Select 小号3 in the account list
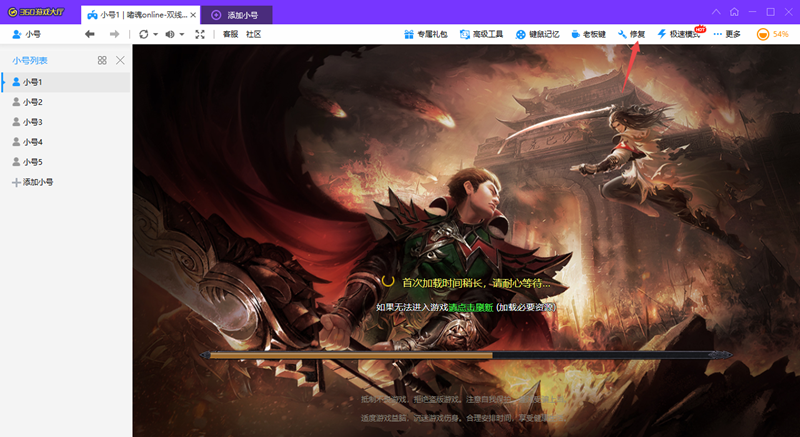 click(66, 122)
